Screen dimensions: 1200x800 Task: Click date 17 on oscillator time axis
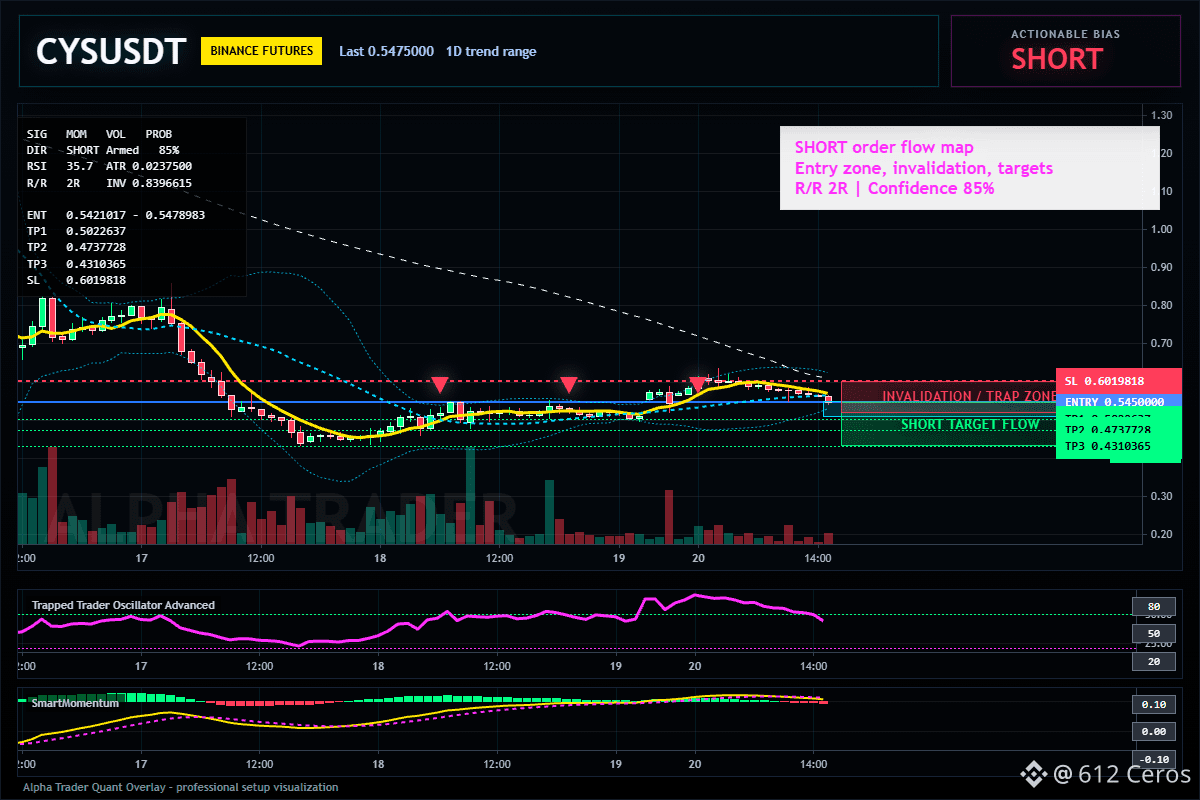(x=142, y=665)
